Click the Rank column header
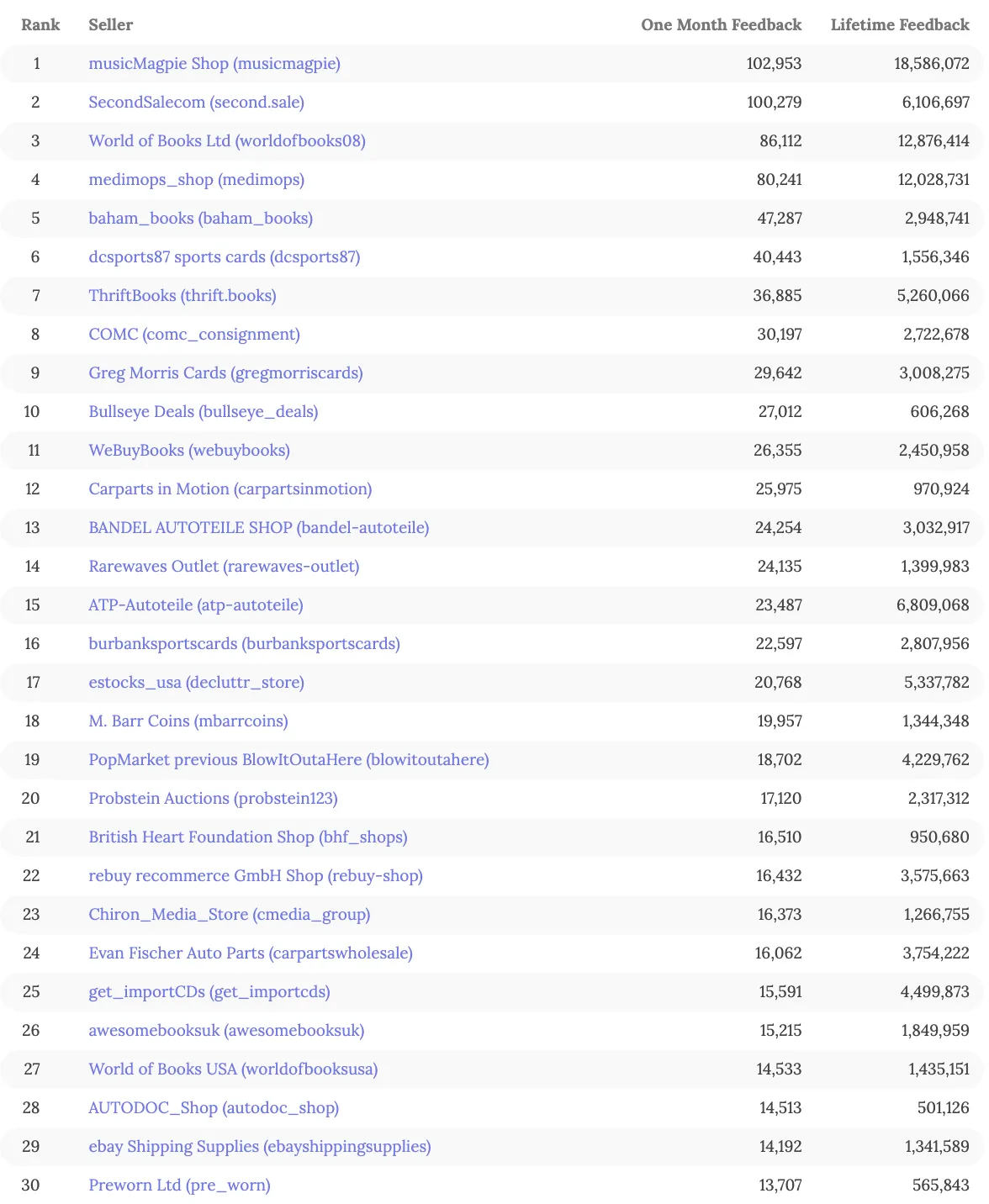 point(40,25)
